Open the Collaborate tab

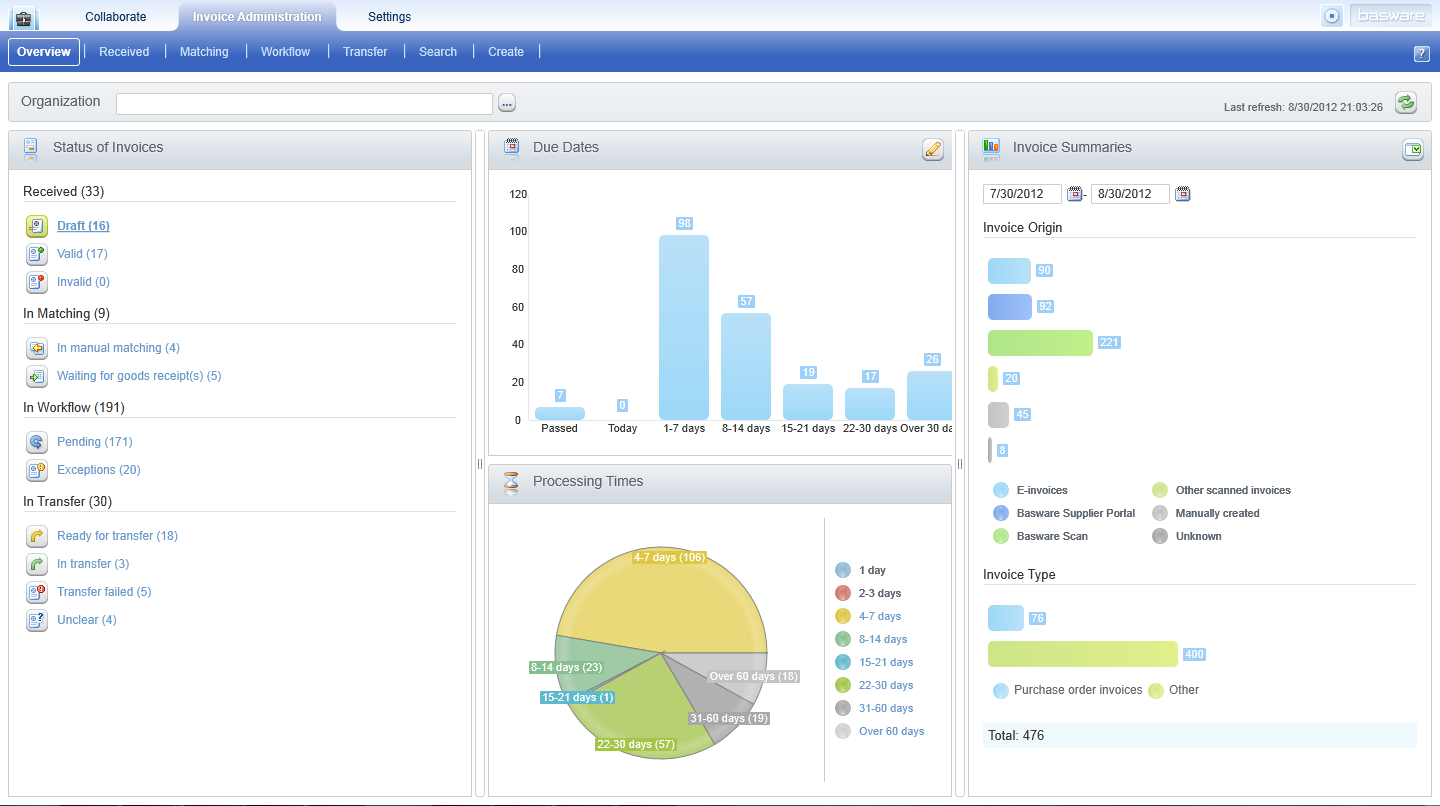pos(116,17)
